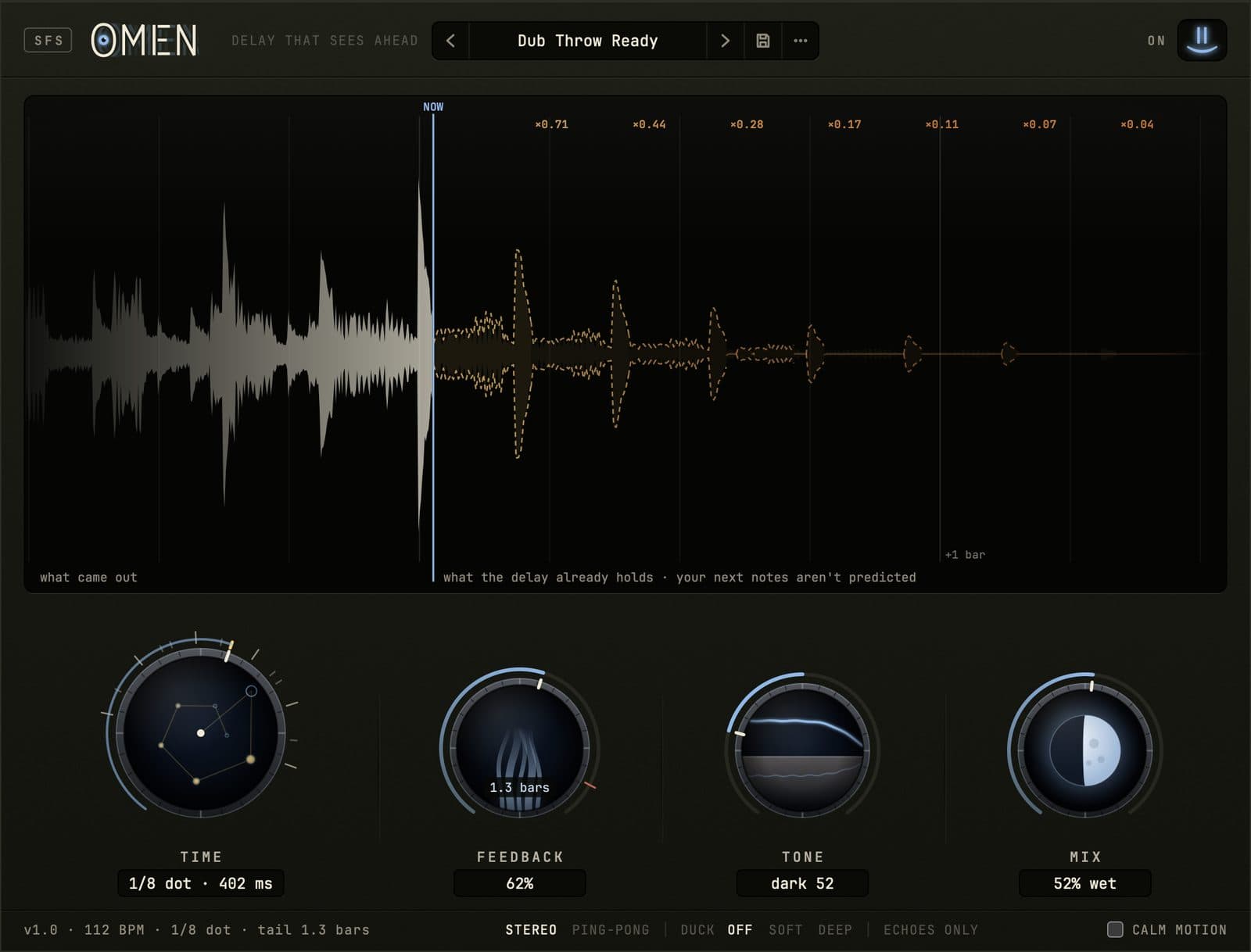Set duck to OFF
The height and width of the screenshot is (952, 1251).
740,929
